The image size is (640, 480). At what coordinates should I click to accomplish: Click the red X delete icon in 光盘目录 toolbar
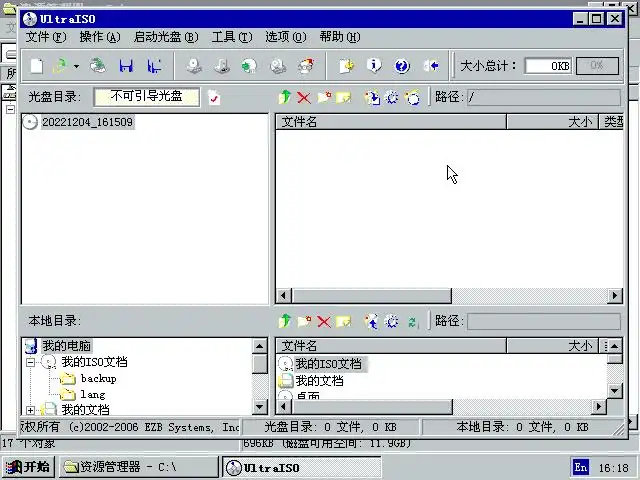304,98
